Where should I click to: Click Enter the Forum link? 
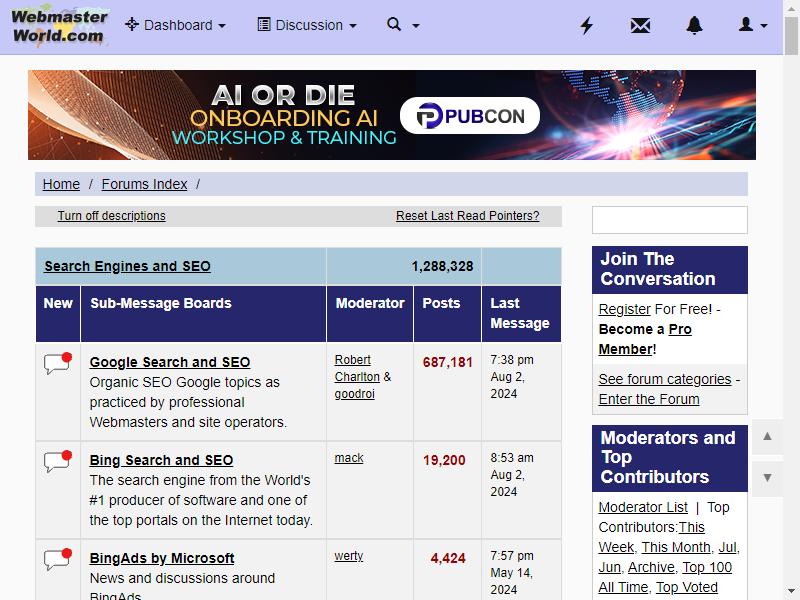tap(649, 399)
